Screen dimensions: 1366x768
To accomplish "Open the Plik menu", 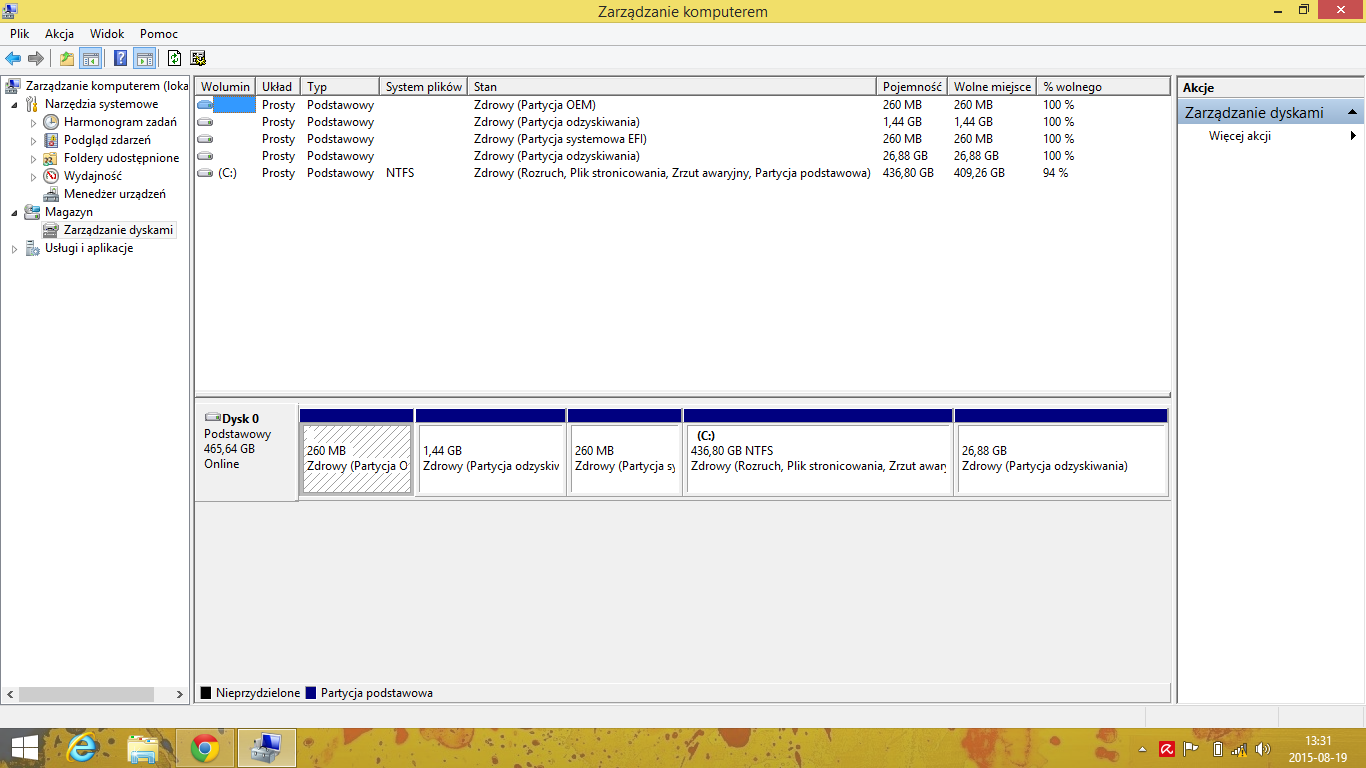I will point(20,33).
